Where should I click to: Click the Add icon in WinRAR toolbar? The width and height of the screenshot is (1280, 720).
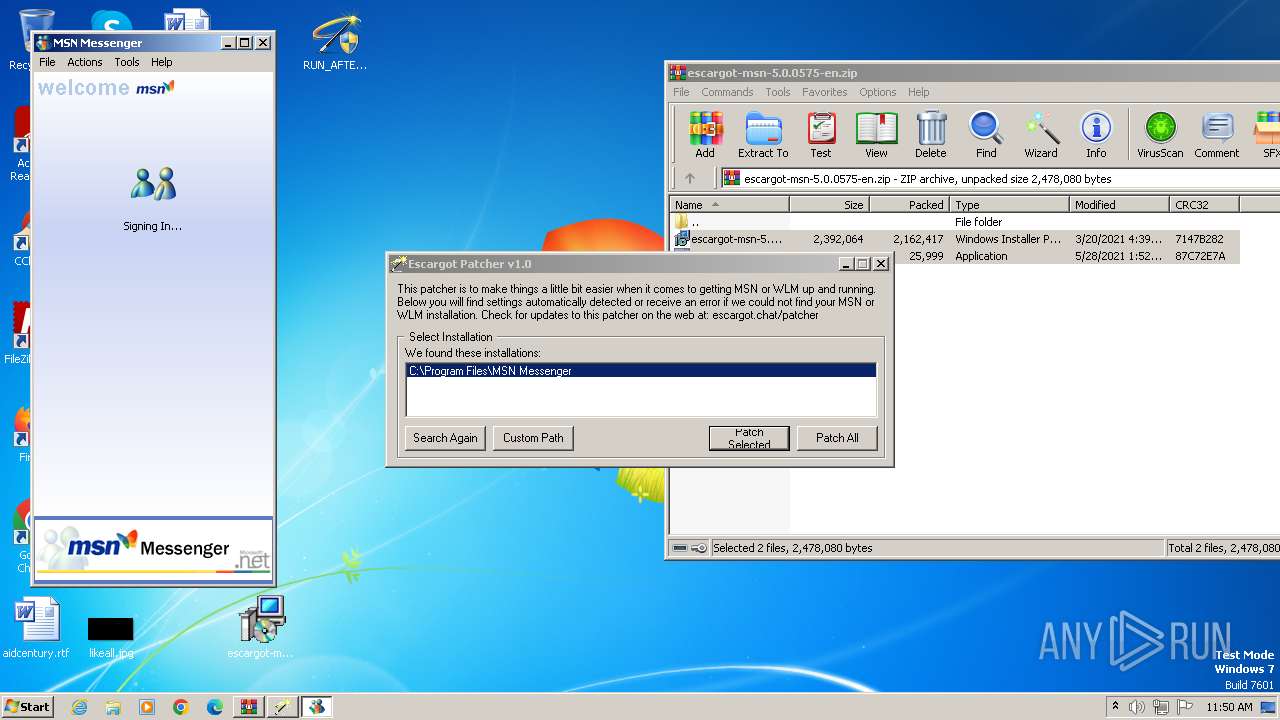coord(705,135)
